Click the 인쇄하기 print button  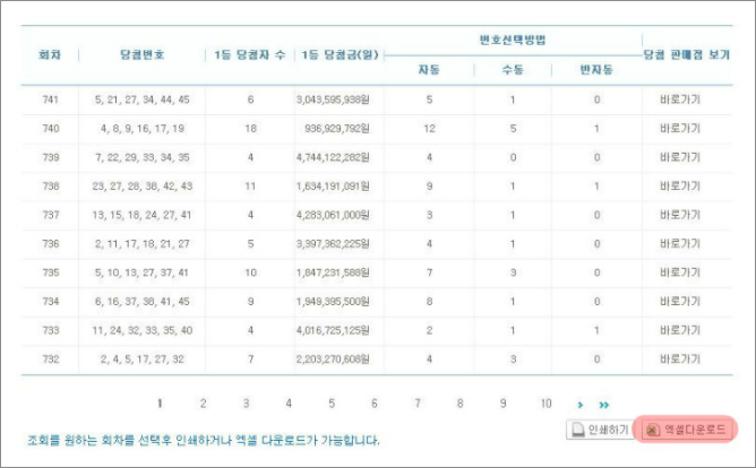(x=600, y=429)
